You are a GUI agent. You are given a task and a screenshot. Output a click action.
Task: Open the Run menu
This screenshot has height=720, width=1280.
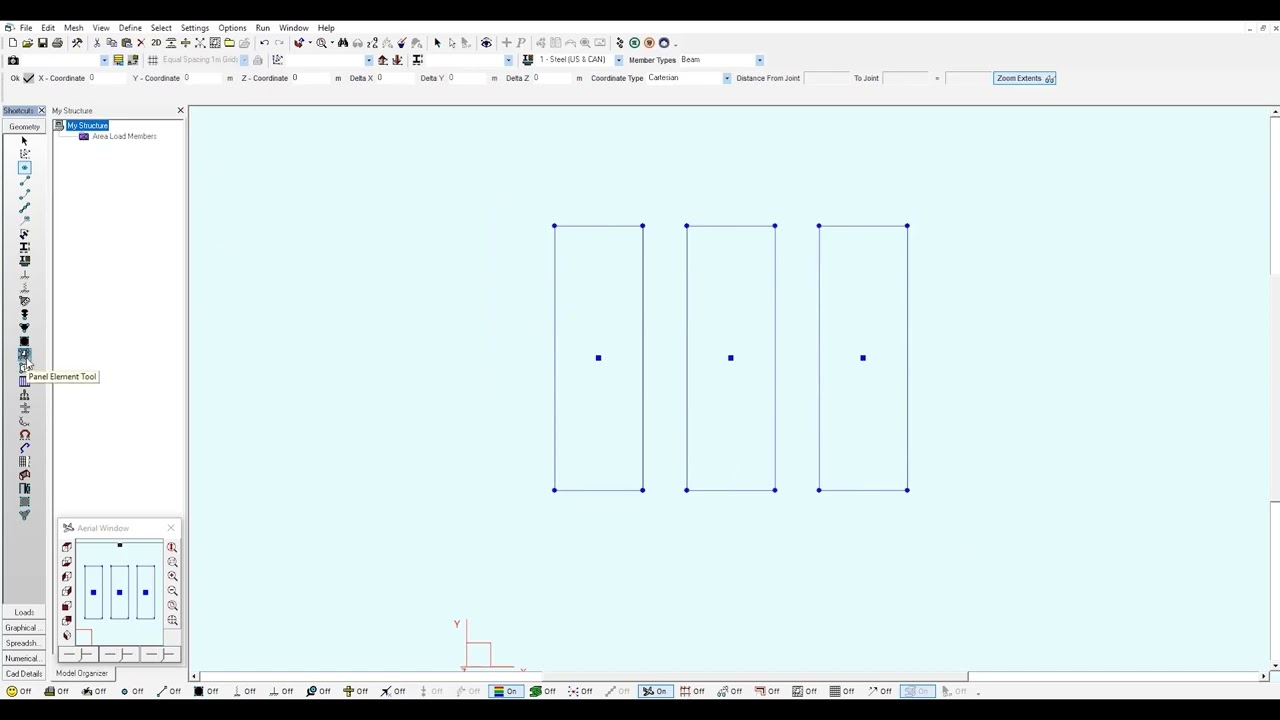click(262, 28)
